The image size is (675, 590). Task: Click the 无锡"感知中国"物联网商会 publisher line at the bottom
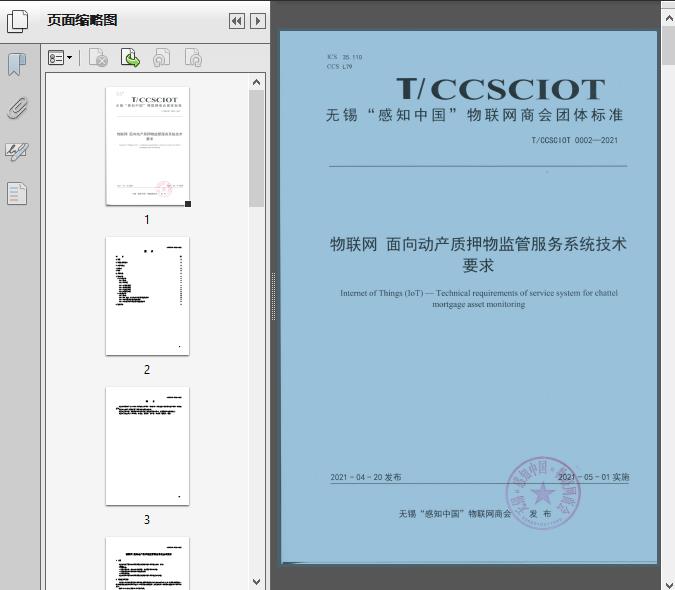[455, 513]
